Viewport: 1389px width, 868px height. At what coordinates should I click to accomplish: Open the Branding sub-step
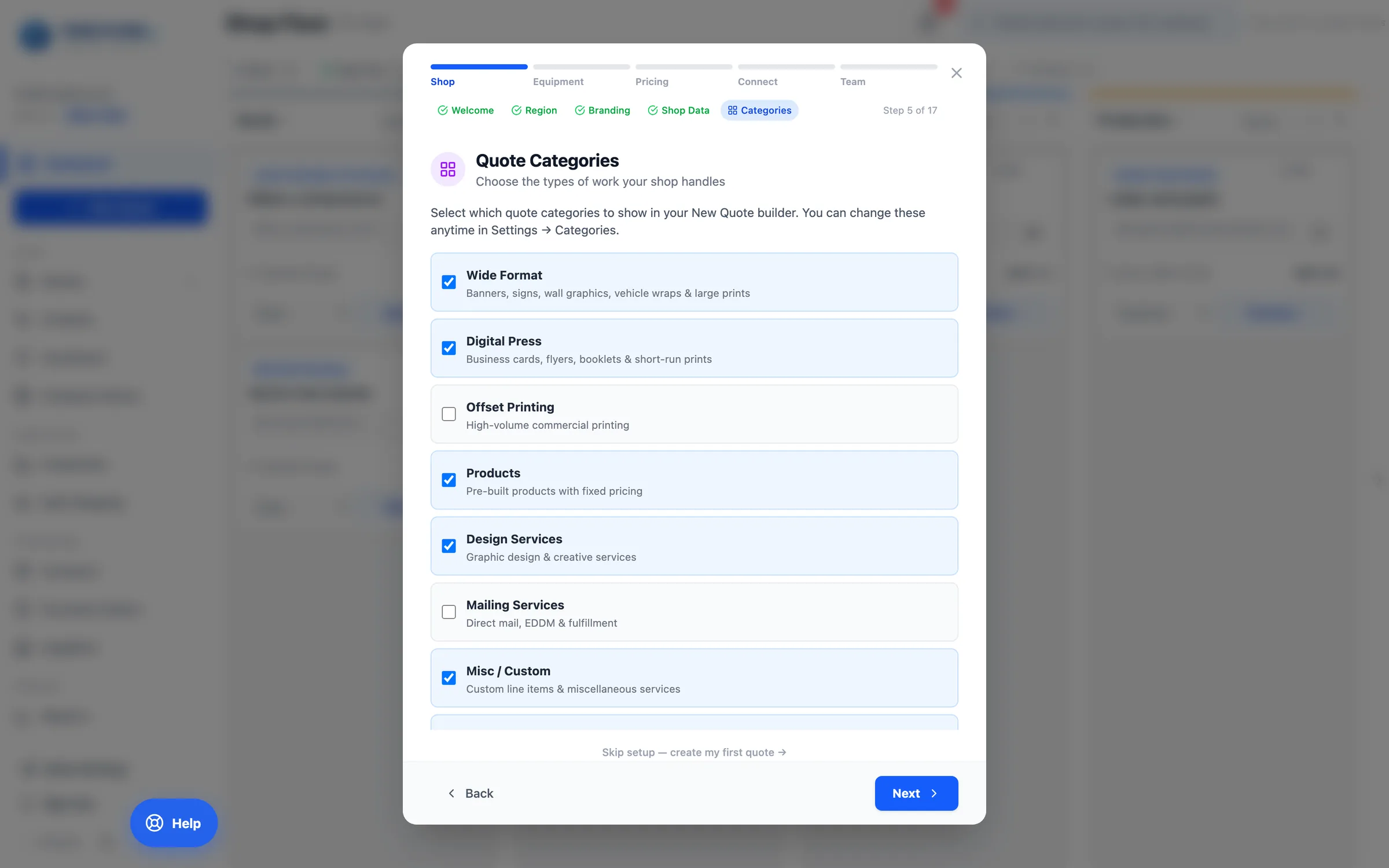tap(602, 111)
